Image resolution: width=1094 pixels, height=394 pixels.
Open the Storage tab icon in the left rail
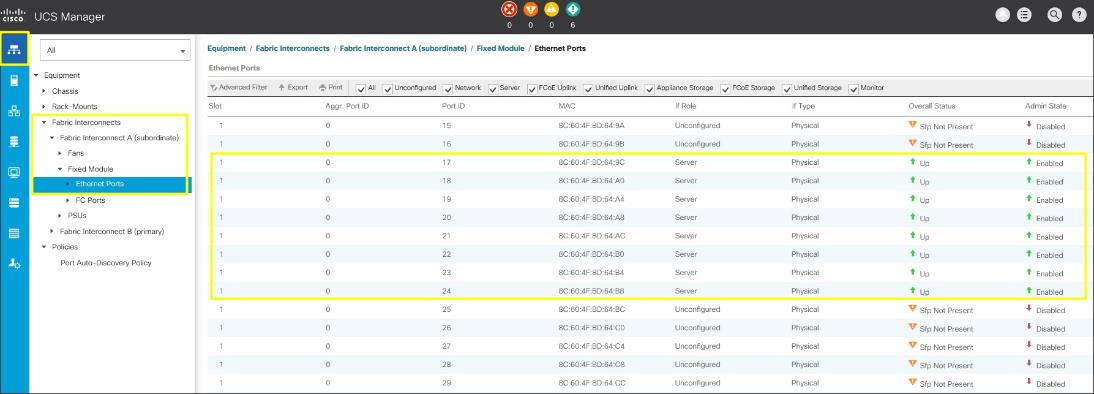14,203
